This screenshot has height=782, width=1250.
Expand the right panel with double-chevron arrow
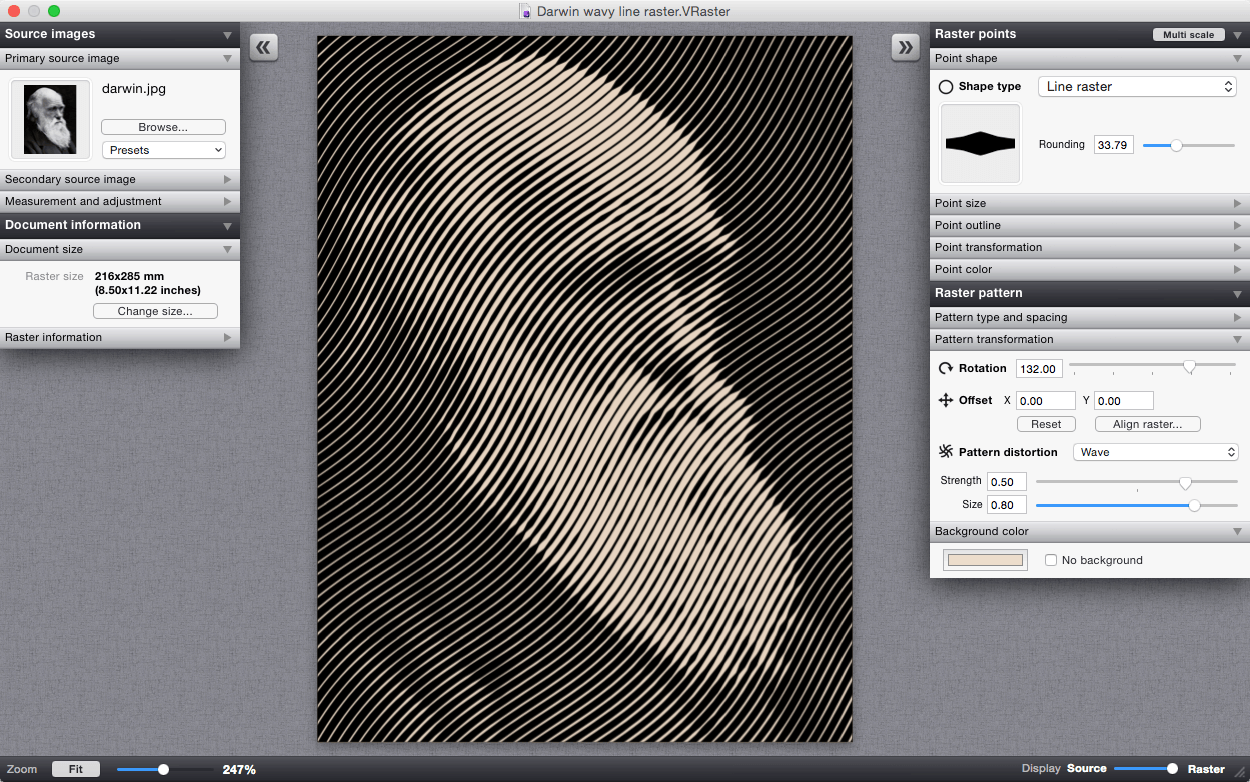[x=905, y=46]
